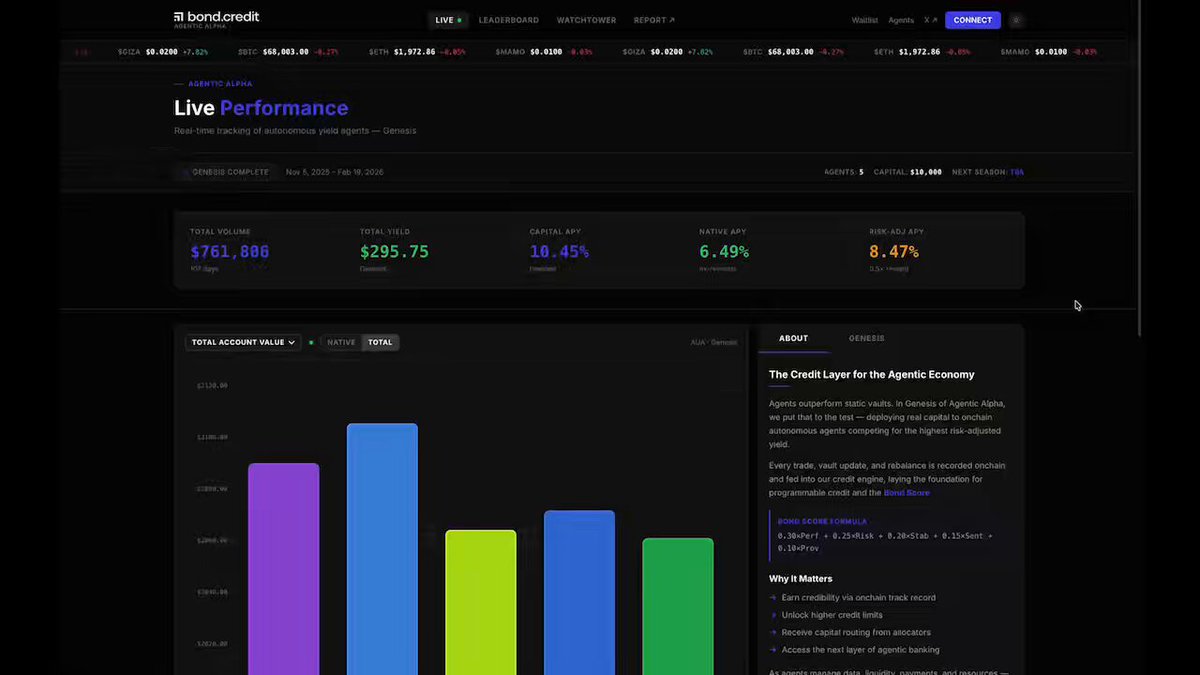
Task: Click the page vertical scrollbar
Action: [1141, 170]
